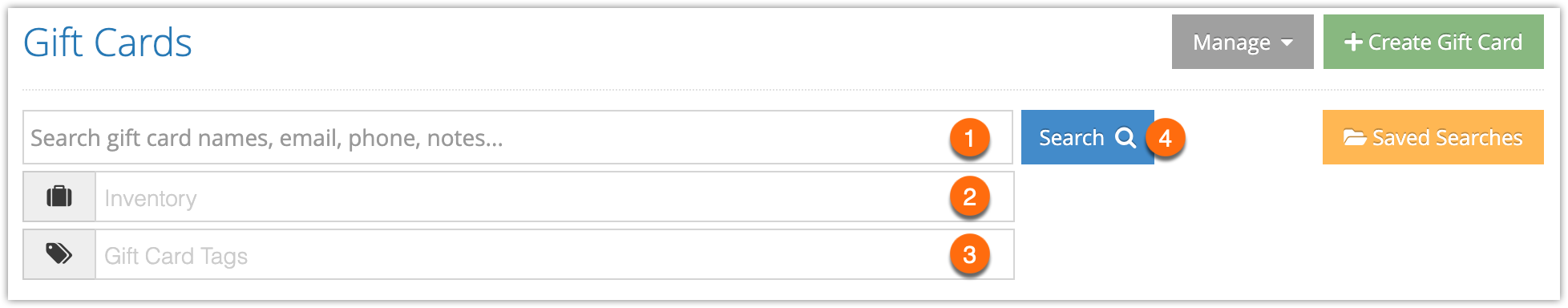This screenshot has width=1568, height=308.
Task: Click the Create Gift Card button
Action: tap(1433, 42)
